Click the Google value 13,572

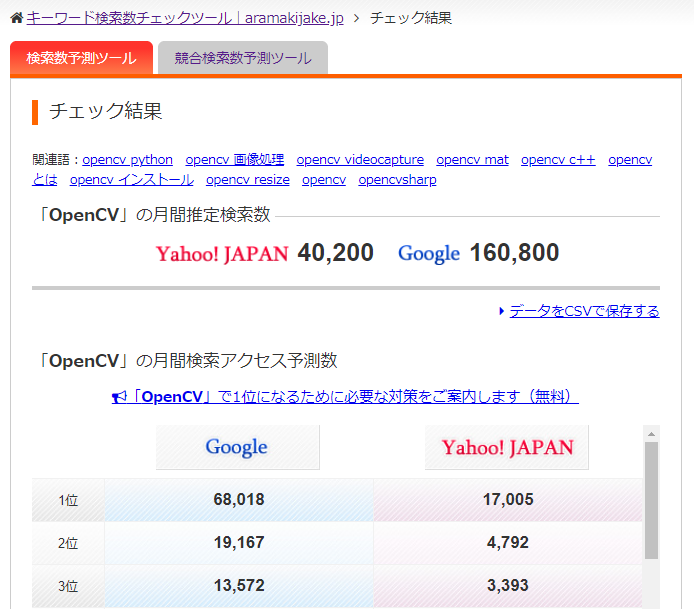tap(239, 586)
